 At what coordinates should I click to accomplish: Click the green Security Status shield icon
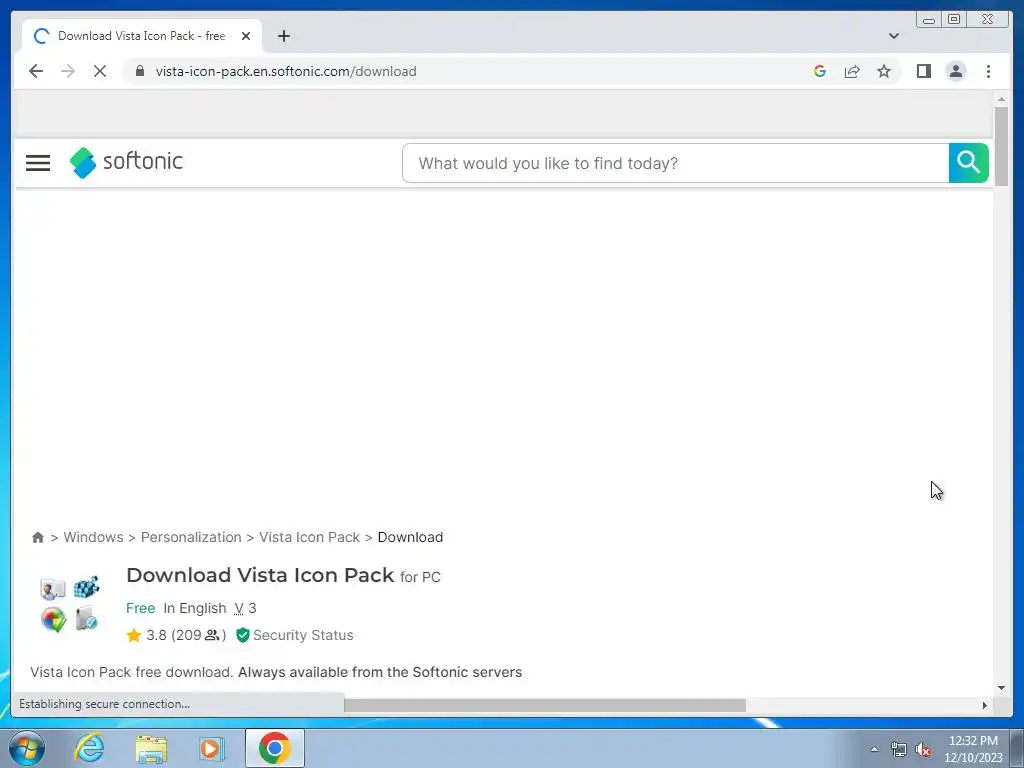coord(243,635)
